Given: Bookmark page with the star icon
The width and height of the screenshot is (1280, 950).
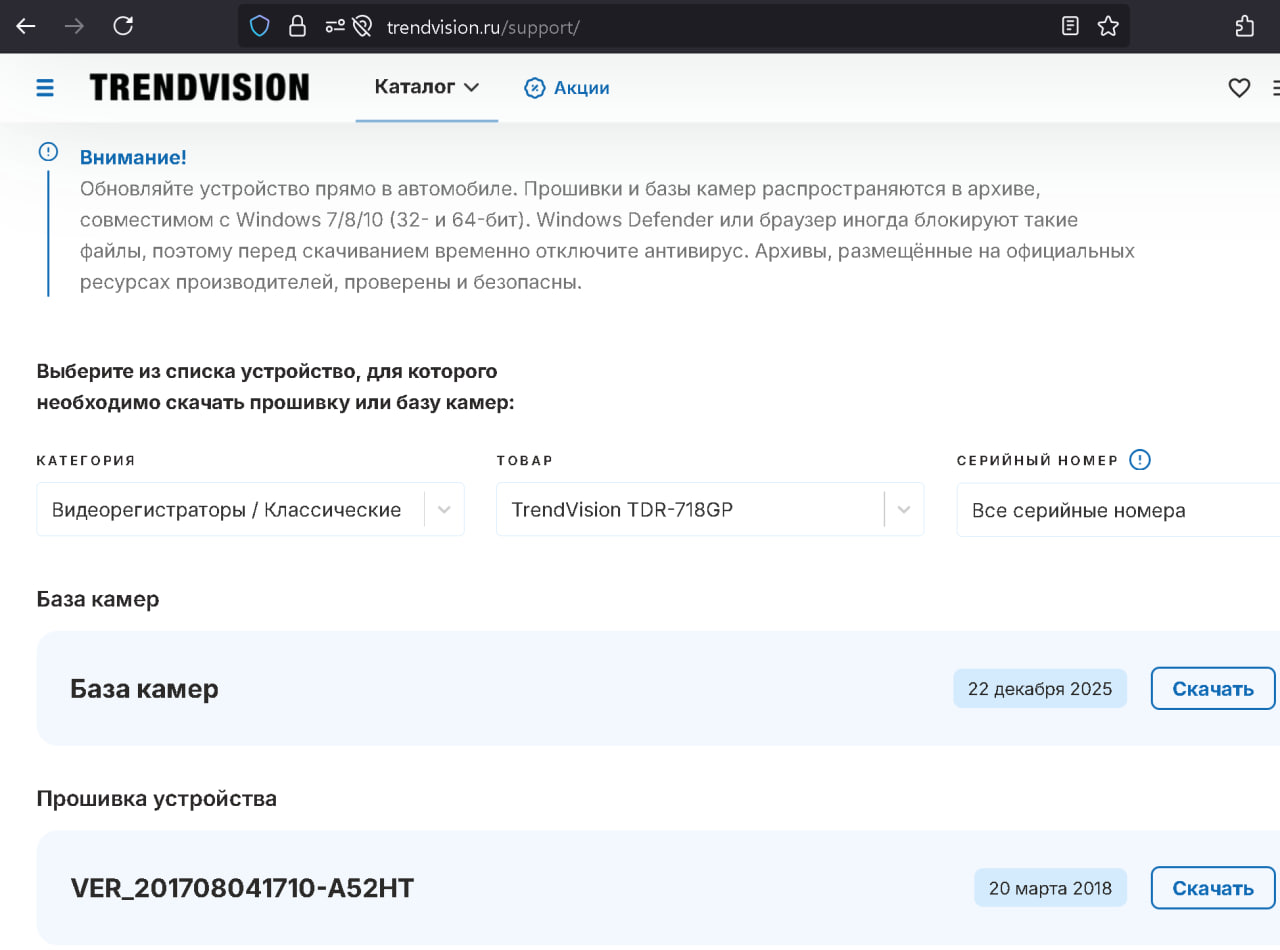Looking at the screenshot, I should point(1108,27).
